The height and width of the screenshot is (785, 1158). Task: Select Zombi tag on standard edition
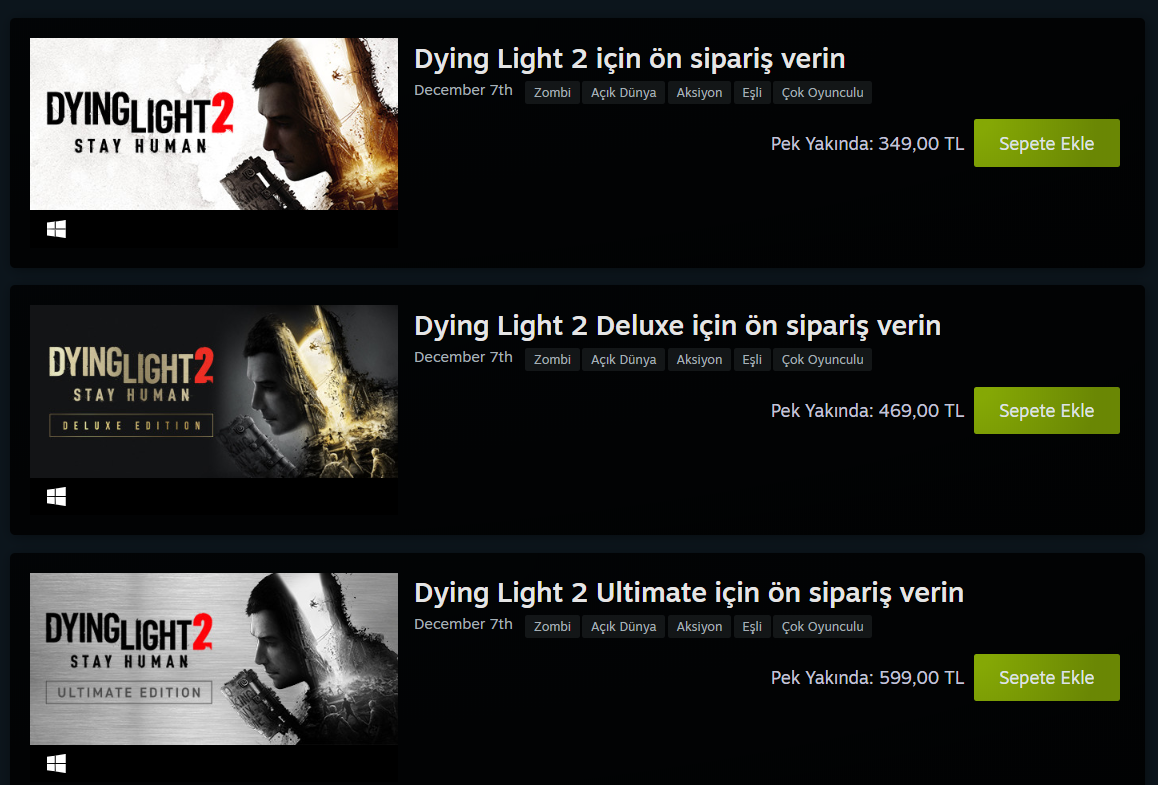tap(552, 92)
